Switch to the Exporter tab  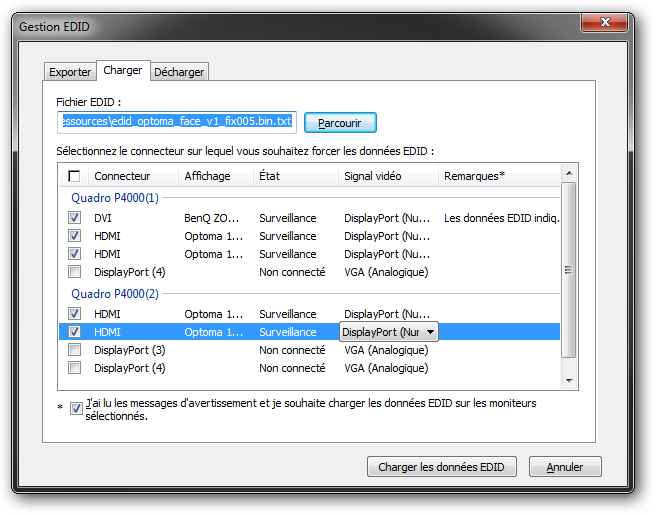(70, 72)
